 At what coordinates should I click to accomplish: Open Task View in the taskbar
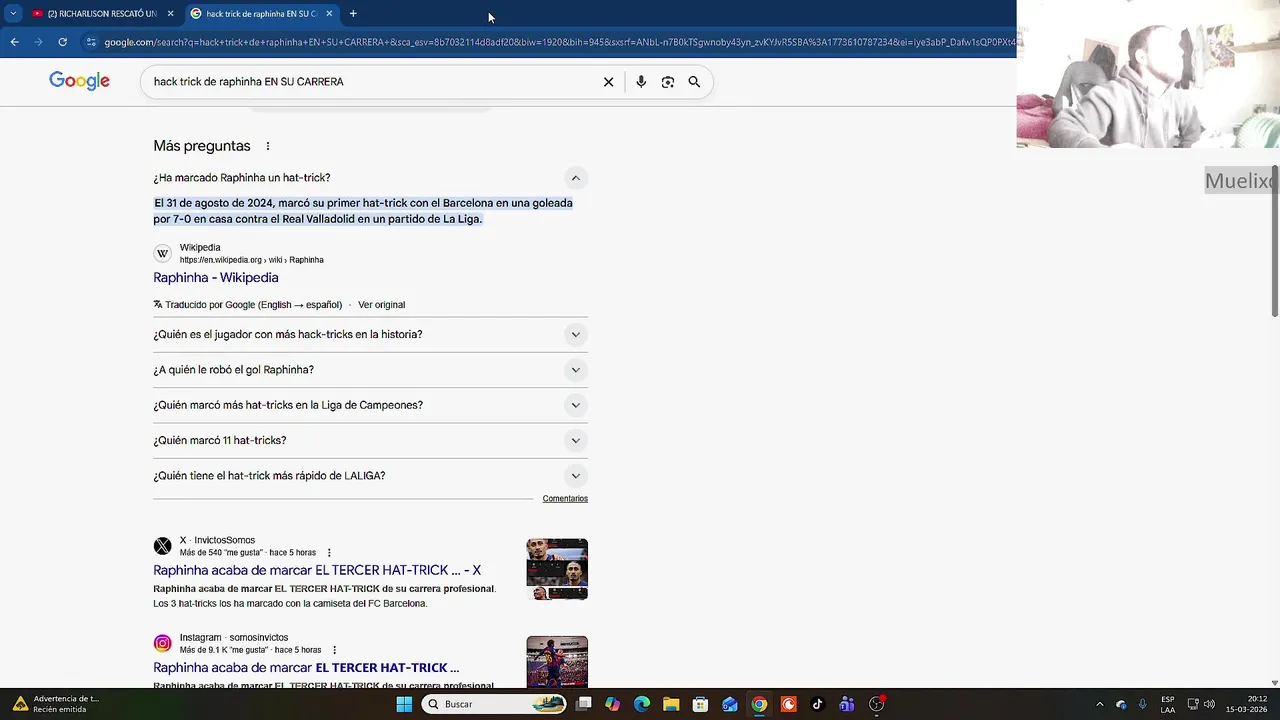(584, 704)
